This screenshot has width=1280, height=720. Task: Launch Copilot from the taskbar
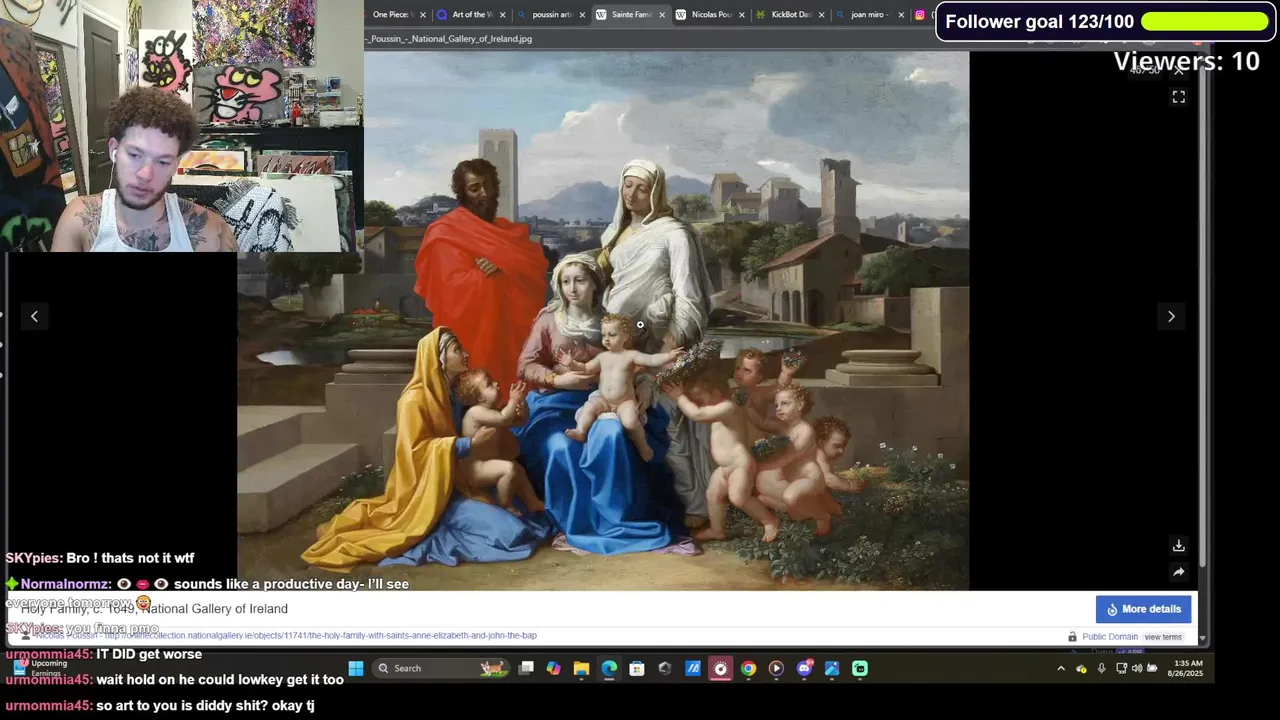(554, 668)
